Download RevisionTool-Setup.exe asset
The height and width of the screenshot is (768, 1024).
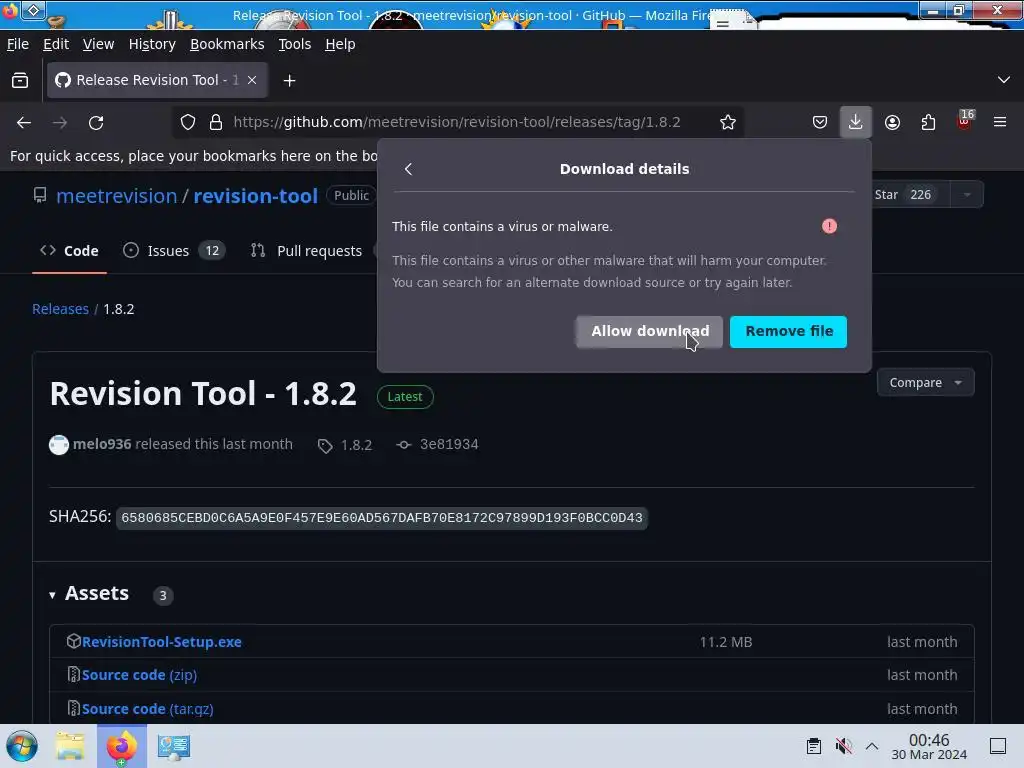pyautogui.click(x=161, y=642)
